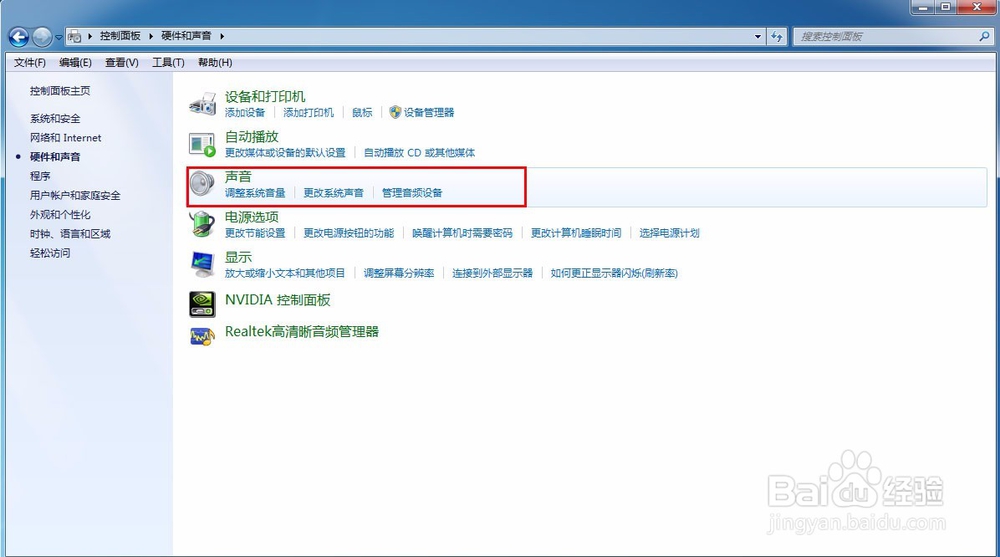Click the 显示 monitor icon
The image size is (1000, 557).
pyautogui.click(x=203, y=265)
